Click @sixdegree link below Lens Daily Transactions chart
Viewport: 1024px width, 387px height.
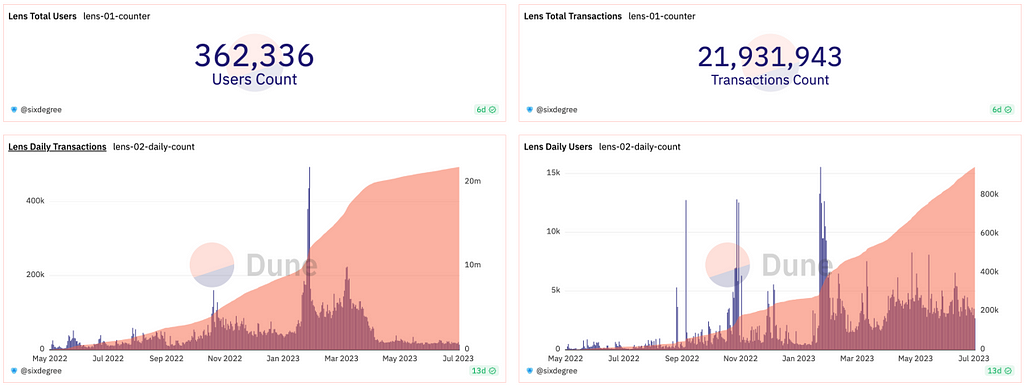[x=40, y=371]
